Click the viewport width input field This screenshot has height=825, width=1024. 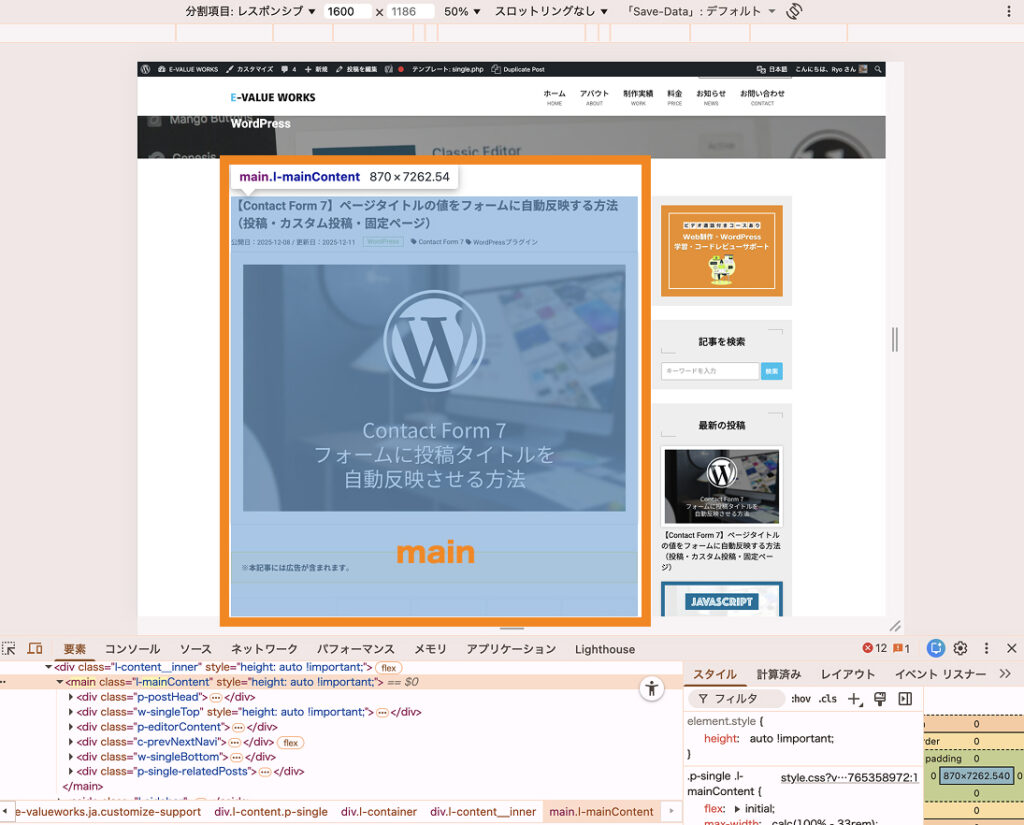click(x=347, y=11)
